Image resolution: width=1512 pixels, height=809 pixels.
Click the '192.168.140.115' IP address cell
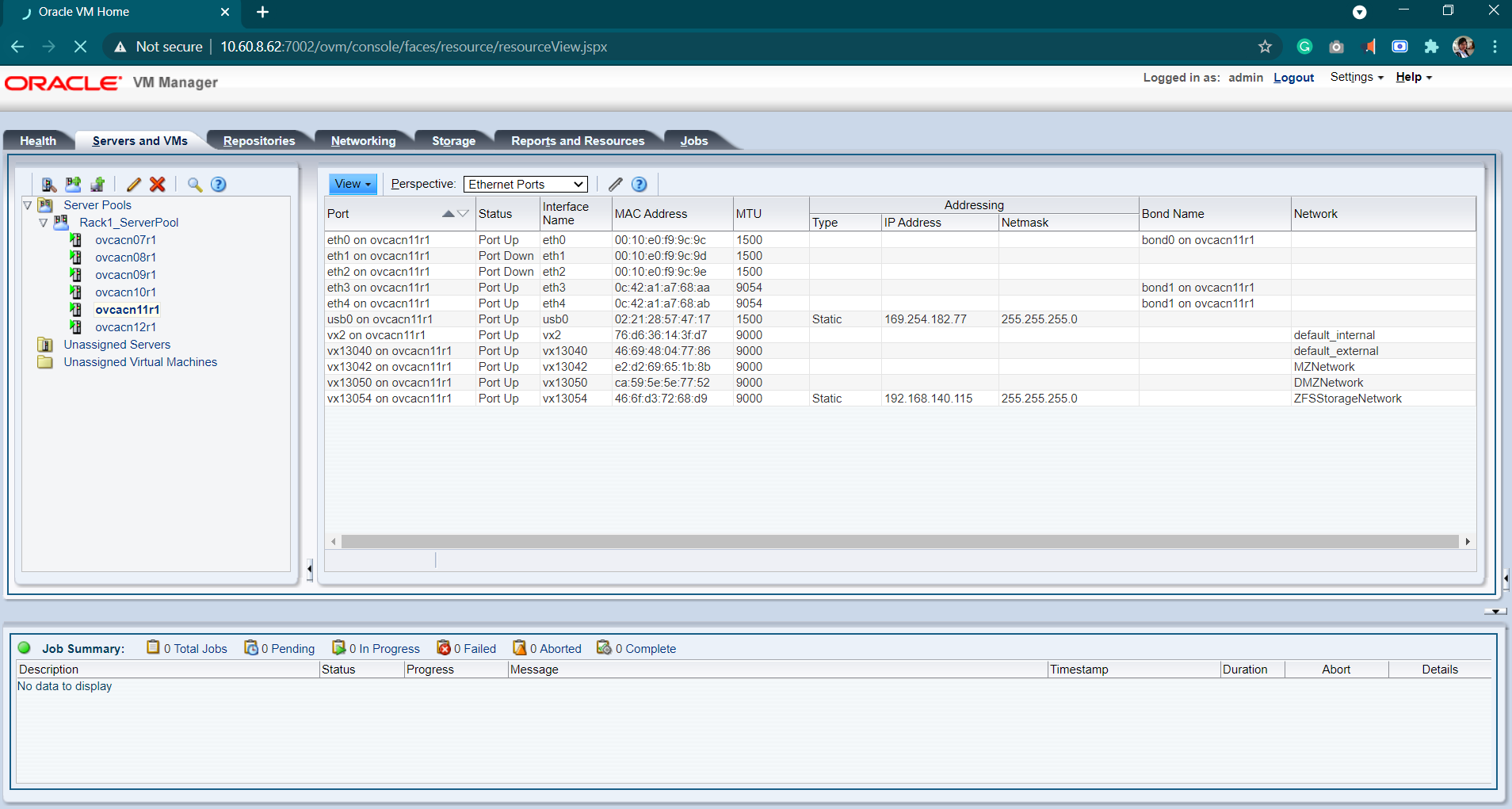pyautogui.click(x=928, y=399)
